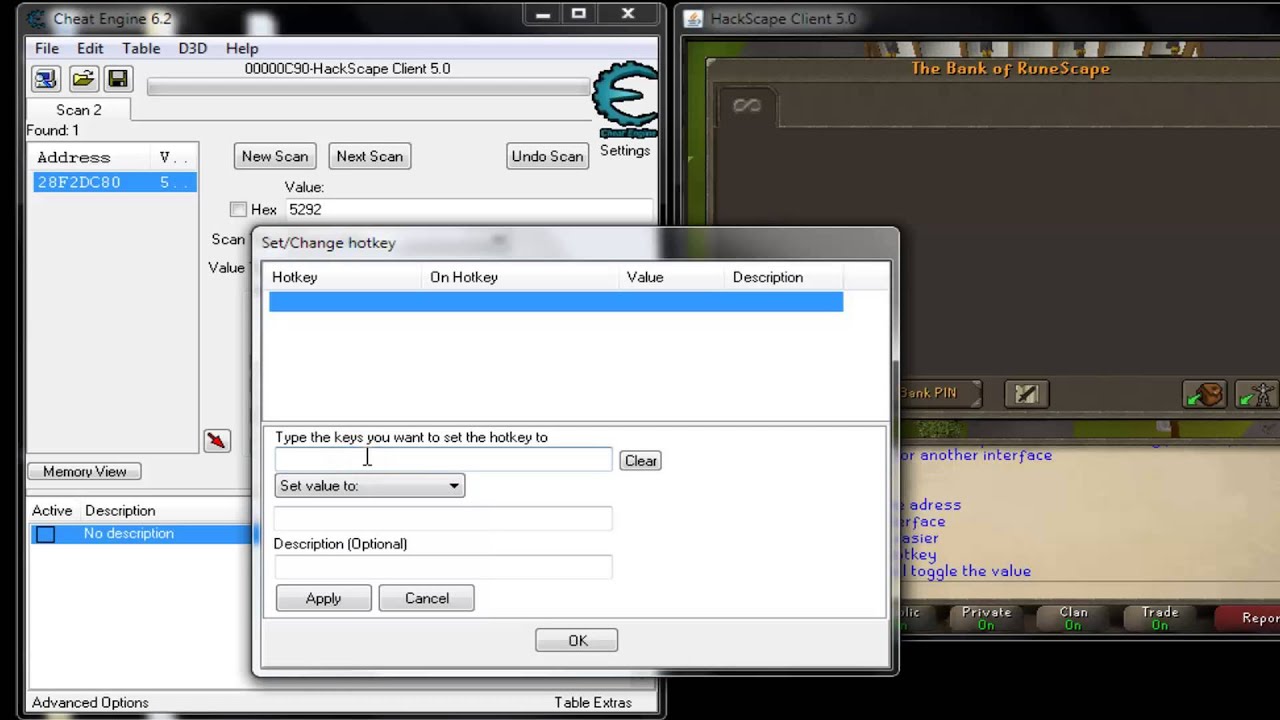
Task: Expand the 'Set value to:' dropdown
Action: (x=369, y=486)
